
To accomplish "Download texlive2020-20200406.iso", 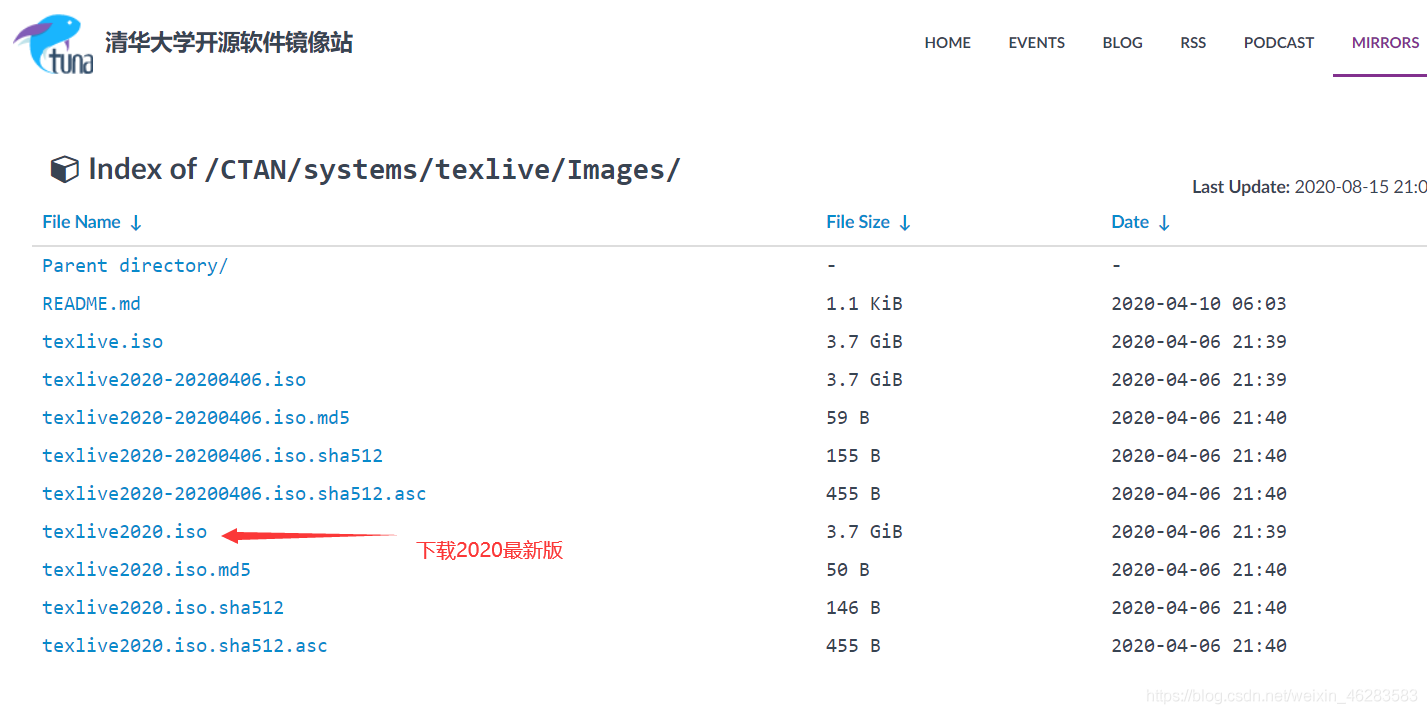I will [x=174, y=379].
